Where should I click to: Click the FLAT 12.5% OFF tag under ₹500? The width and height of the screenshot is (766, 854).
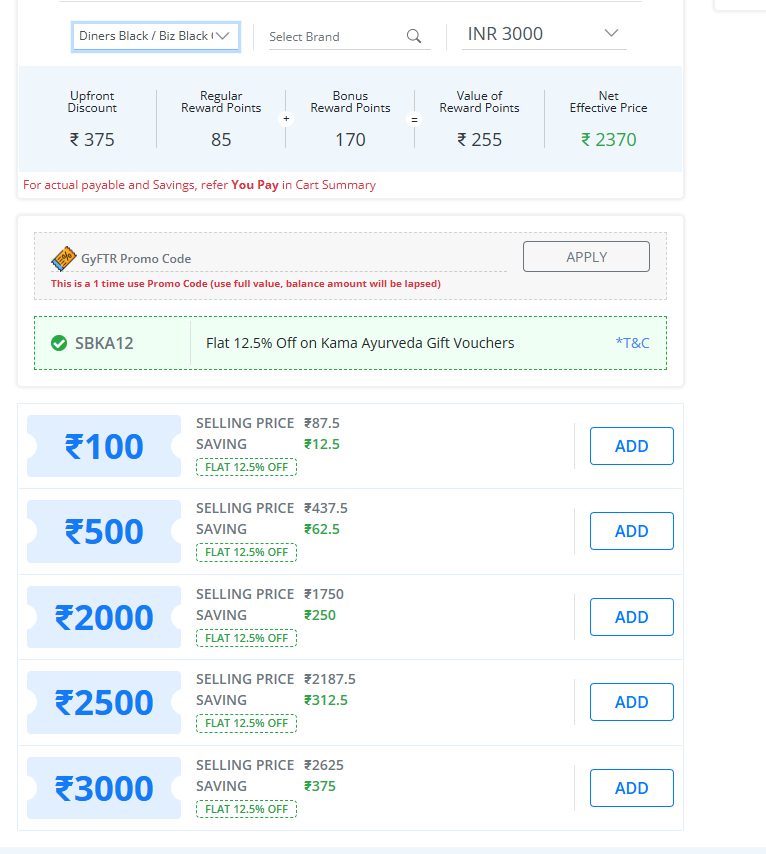click(x=246, y=552)
